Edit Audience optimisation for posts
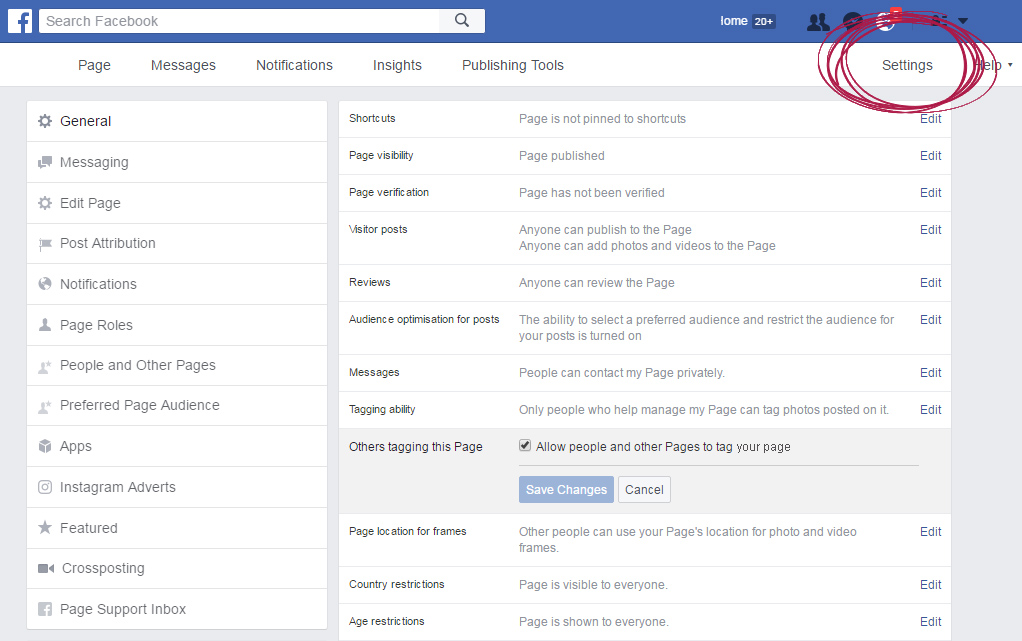This screenshot has width=1022, height=641. coord(931,320)
